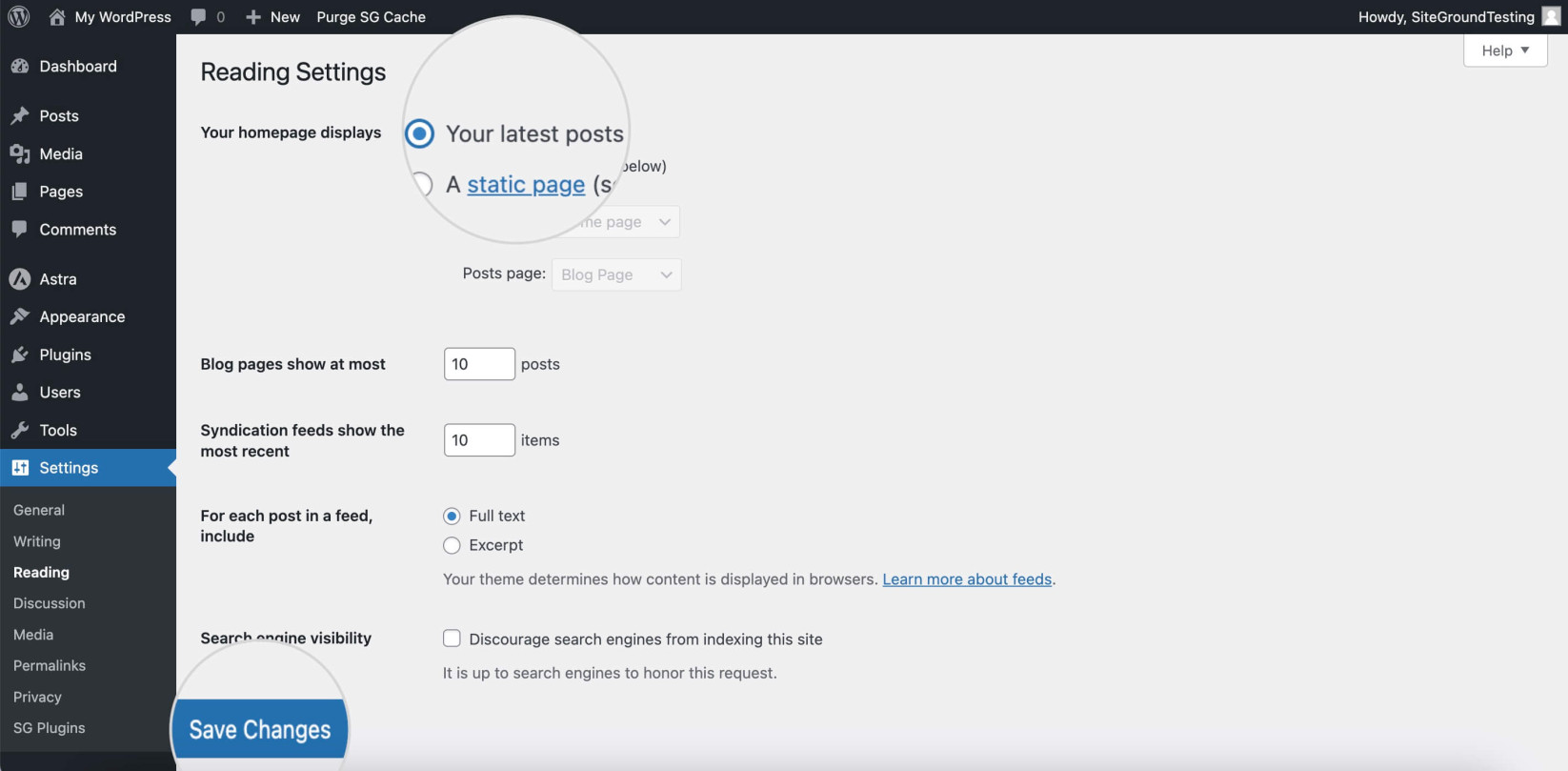Expand the Help dropdown tab
This screenshot has width=1568, height=771.
(1505, 51)
